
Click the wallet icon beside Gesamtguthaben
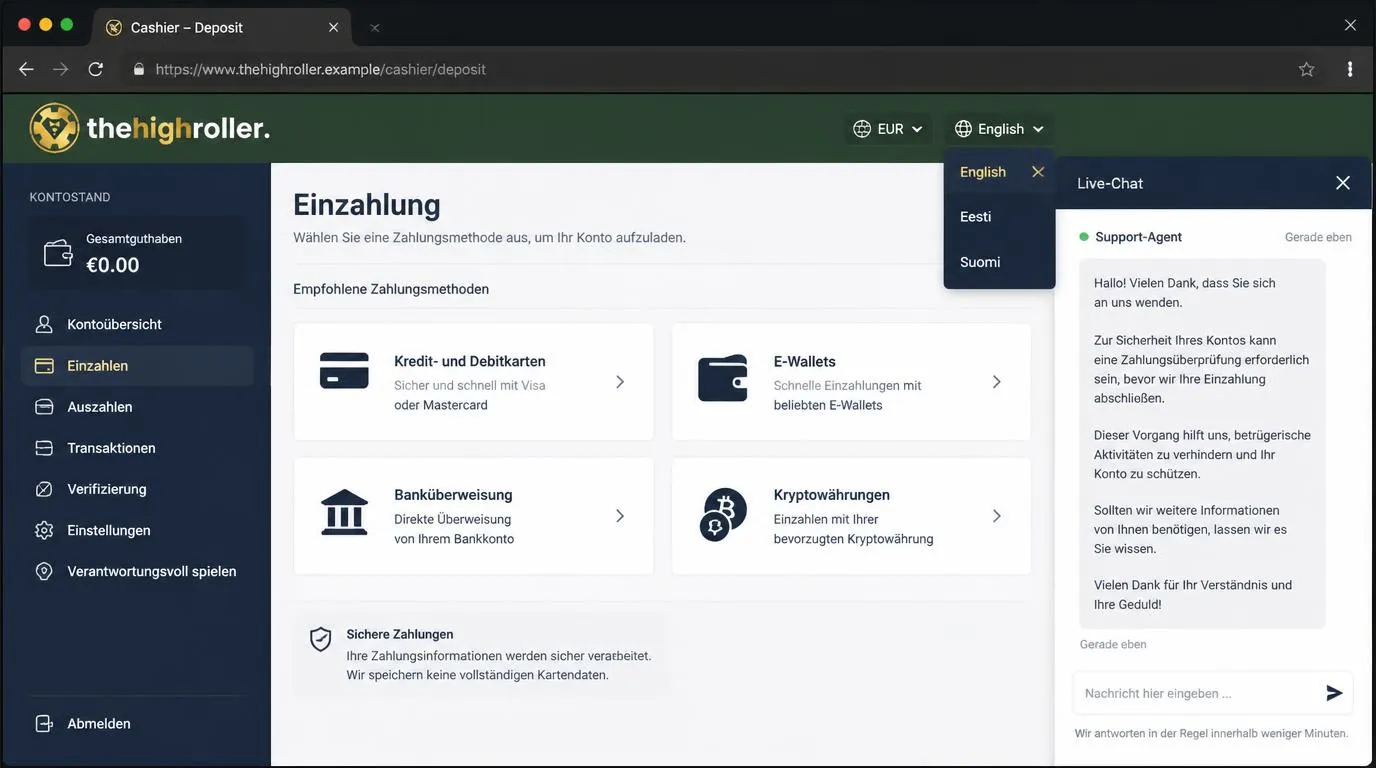(x=58, y=254)
